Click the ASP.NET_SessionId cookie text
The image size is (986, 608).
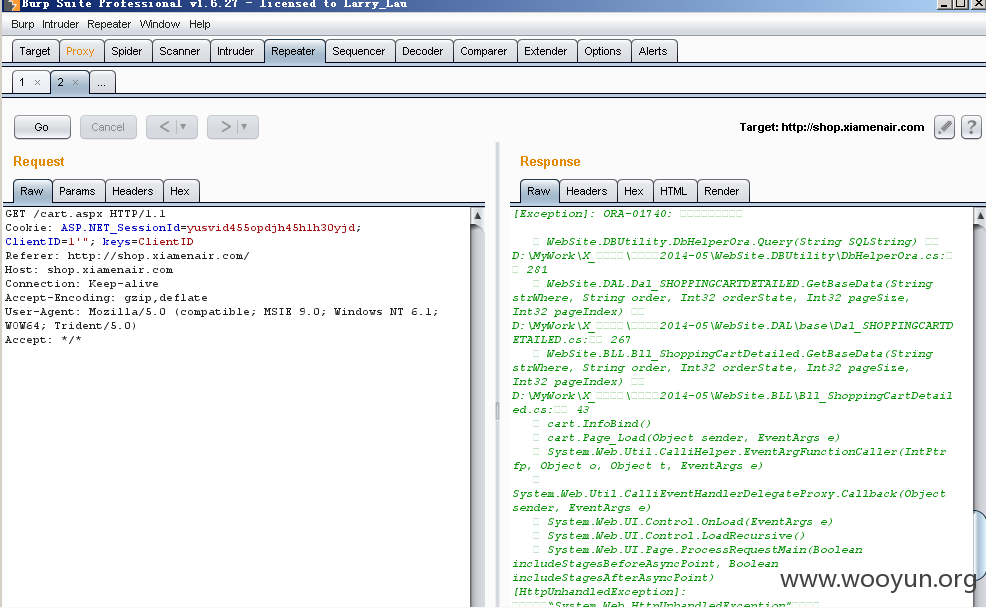coord(120,228)
